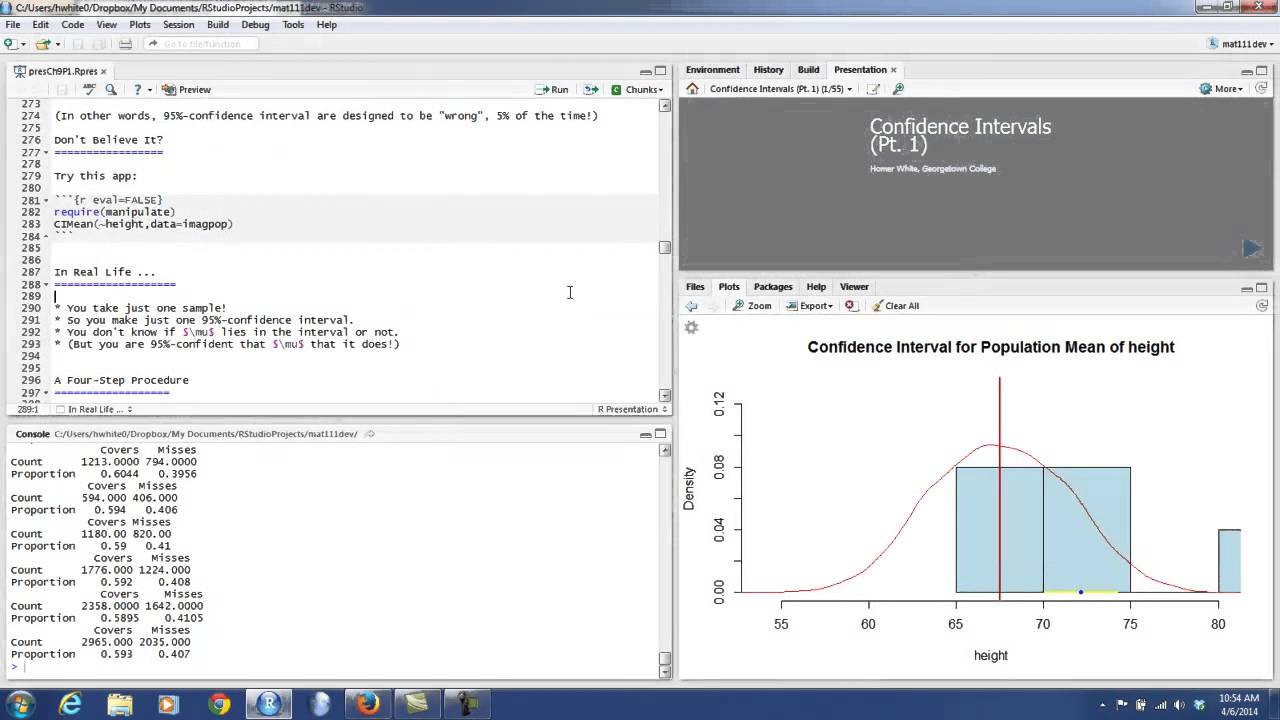Click the Preview button

(x=187, y=89)
